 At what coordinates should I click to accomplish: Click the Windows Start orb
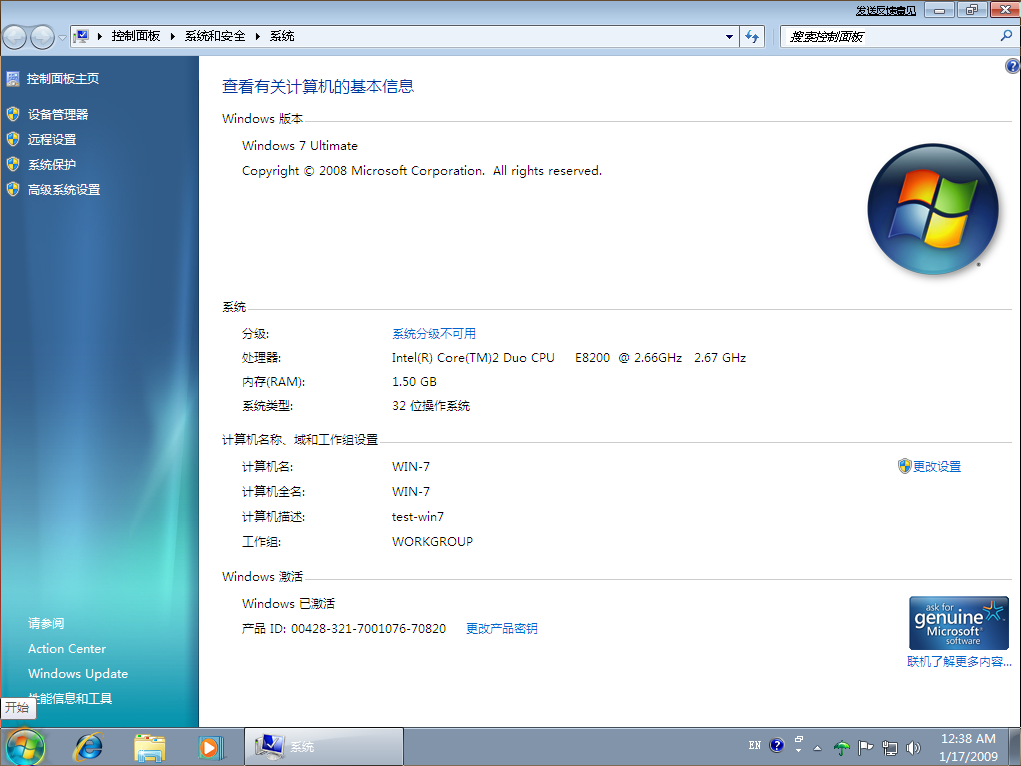tap(25, 746)
